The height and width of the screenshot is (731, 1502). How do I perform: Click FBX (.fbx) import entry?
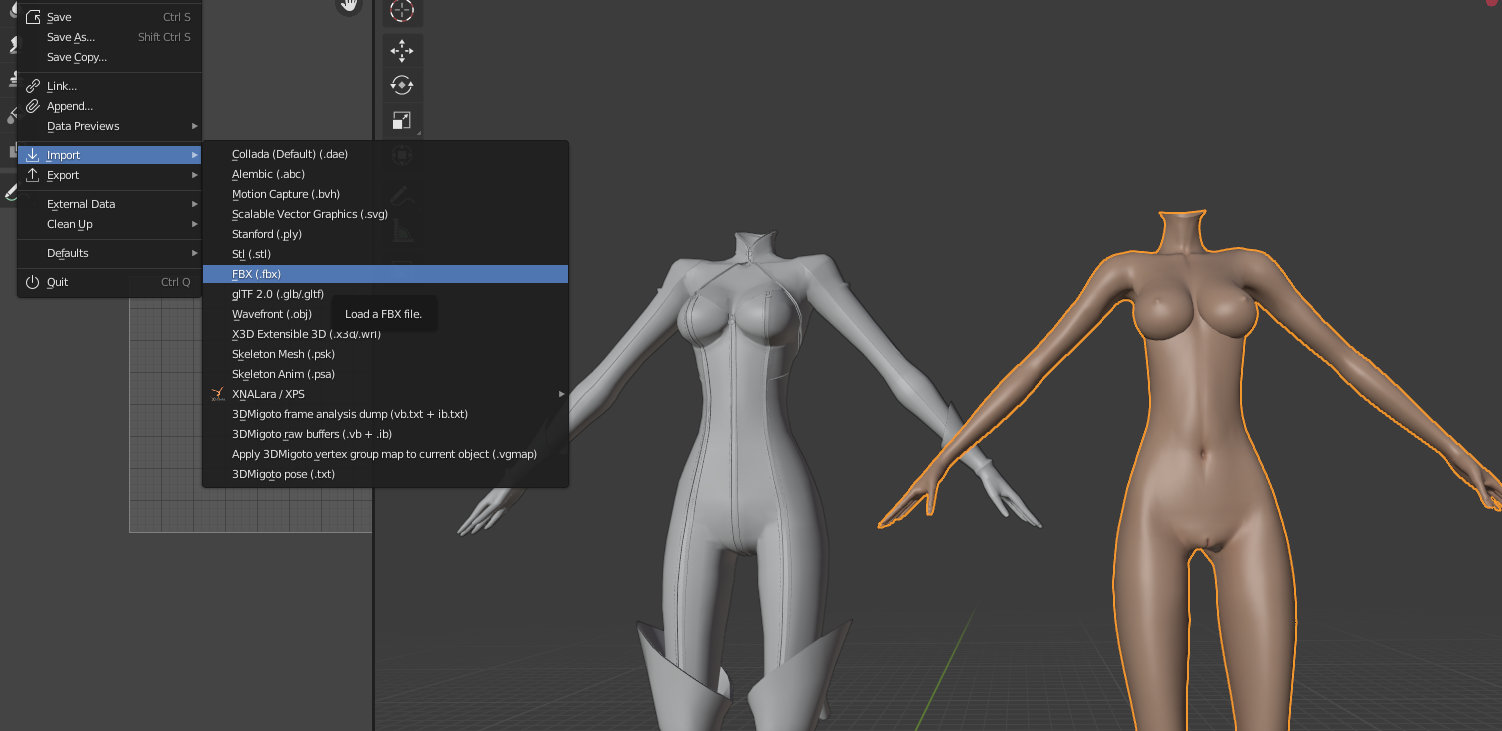point(385,274)
